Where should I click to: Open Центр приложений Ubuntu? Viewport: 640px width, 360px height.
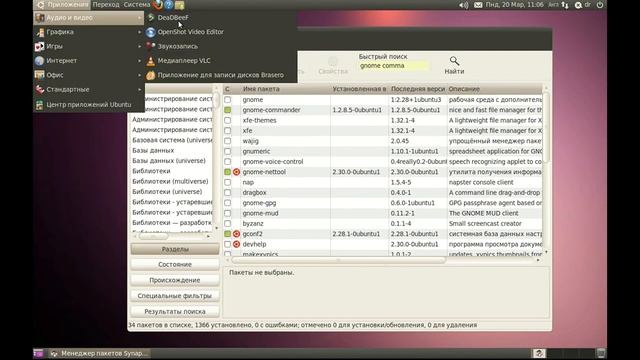89,105
